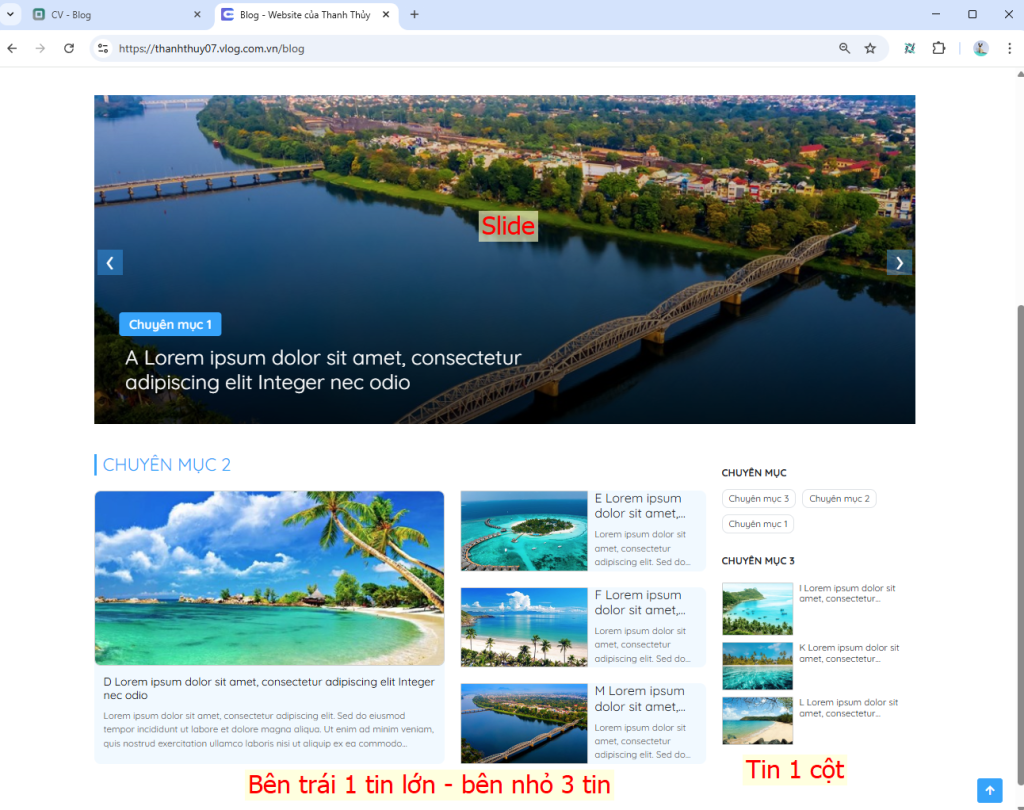Screen dimensions: 1024x810
Task: Open a new browser tab
Action: [x=414, y=14]
